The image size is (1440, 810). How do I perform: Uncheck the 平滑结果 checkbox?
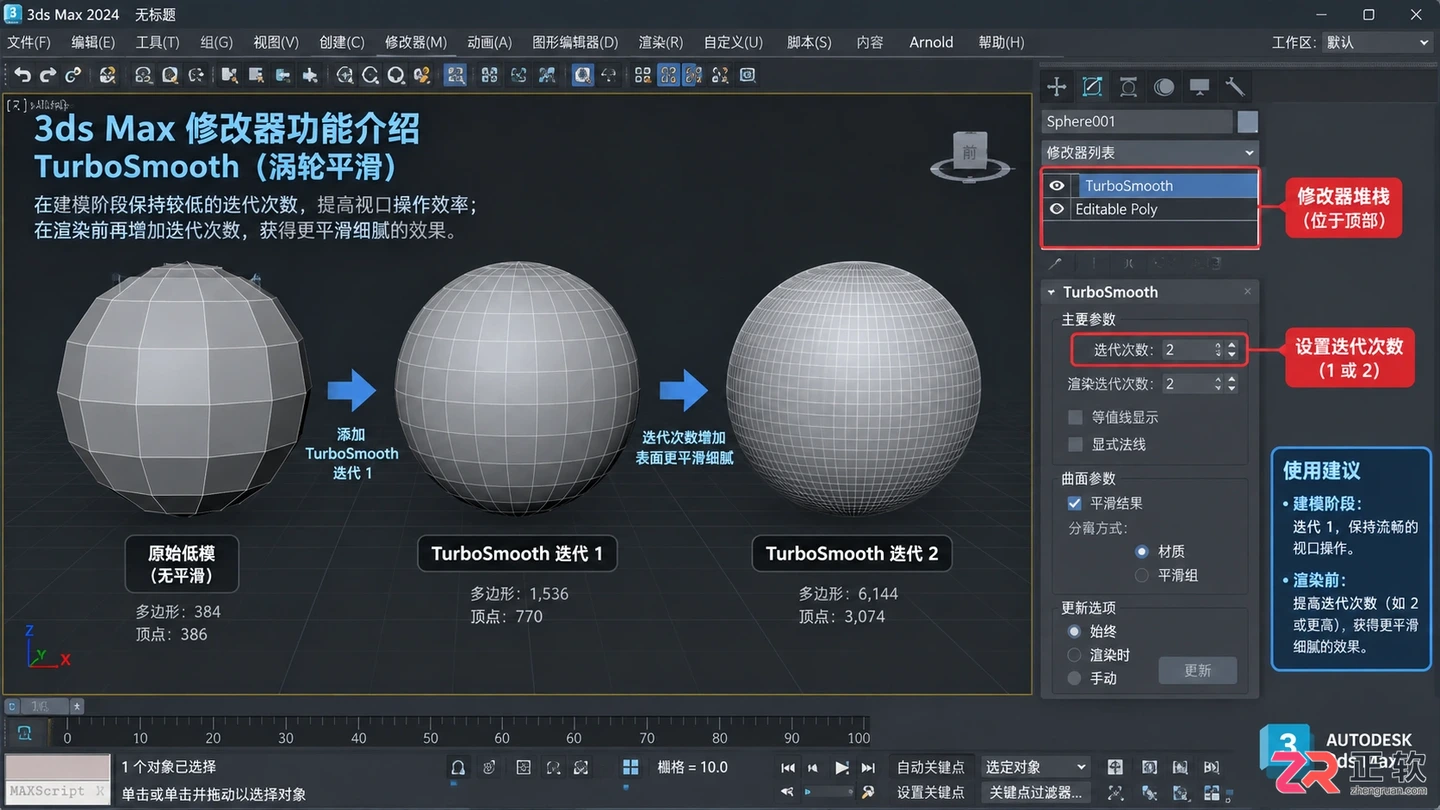[1075, 503]
